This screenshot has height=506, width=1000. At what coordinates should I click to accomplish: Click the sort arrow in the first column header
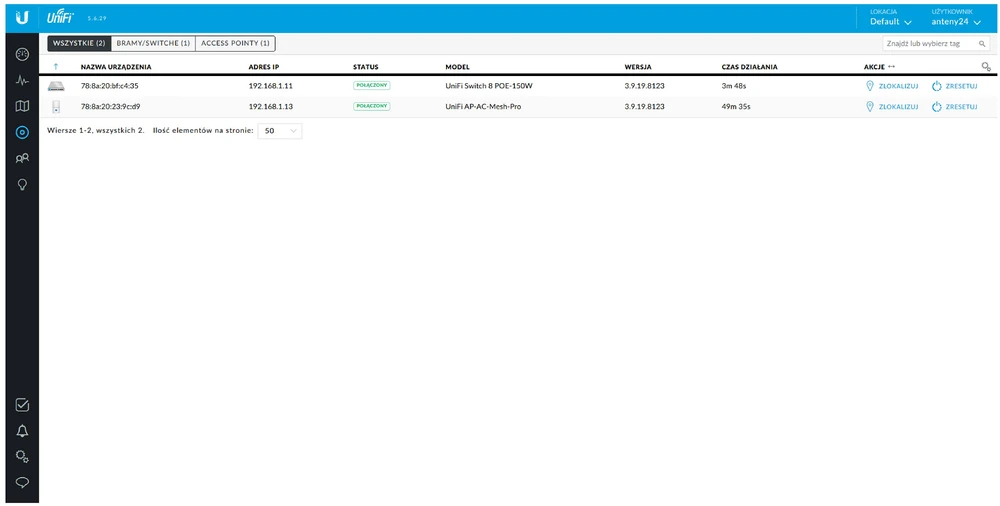[56, 67]
